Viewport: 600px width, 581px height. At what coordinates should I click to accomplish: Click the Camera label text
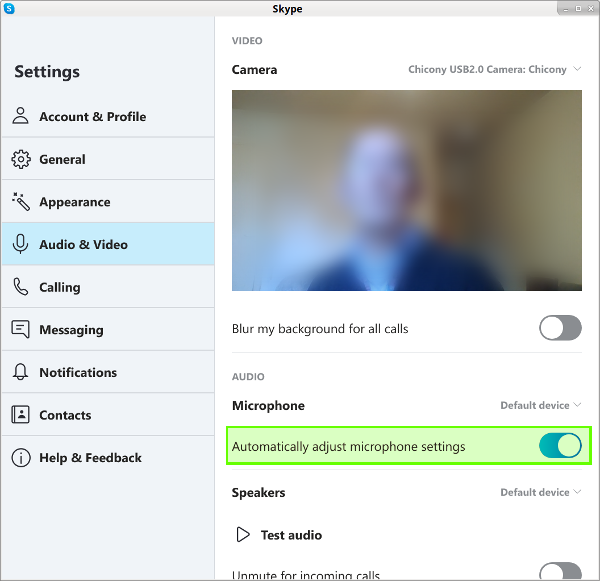254,70
